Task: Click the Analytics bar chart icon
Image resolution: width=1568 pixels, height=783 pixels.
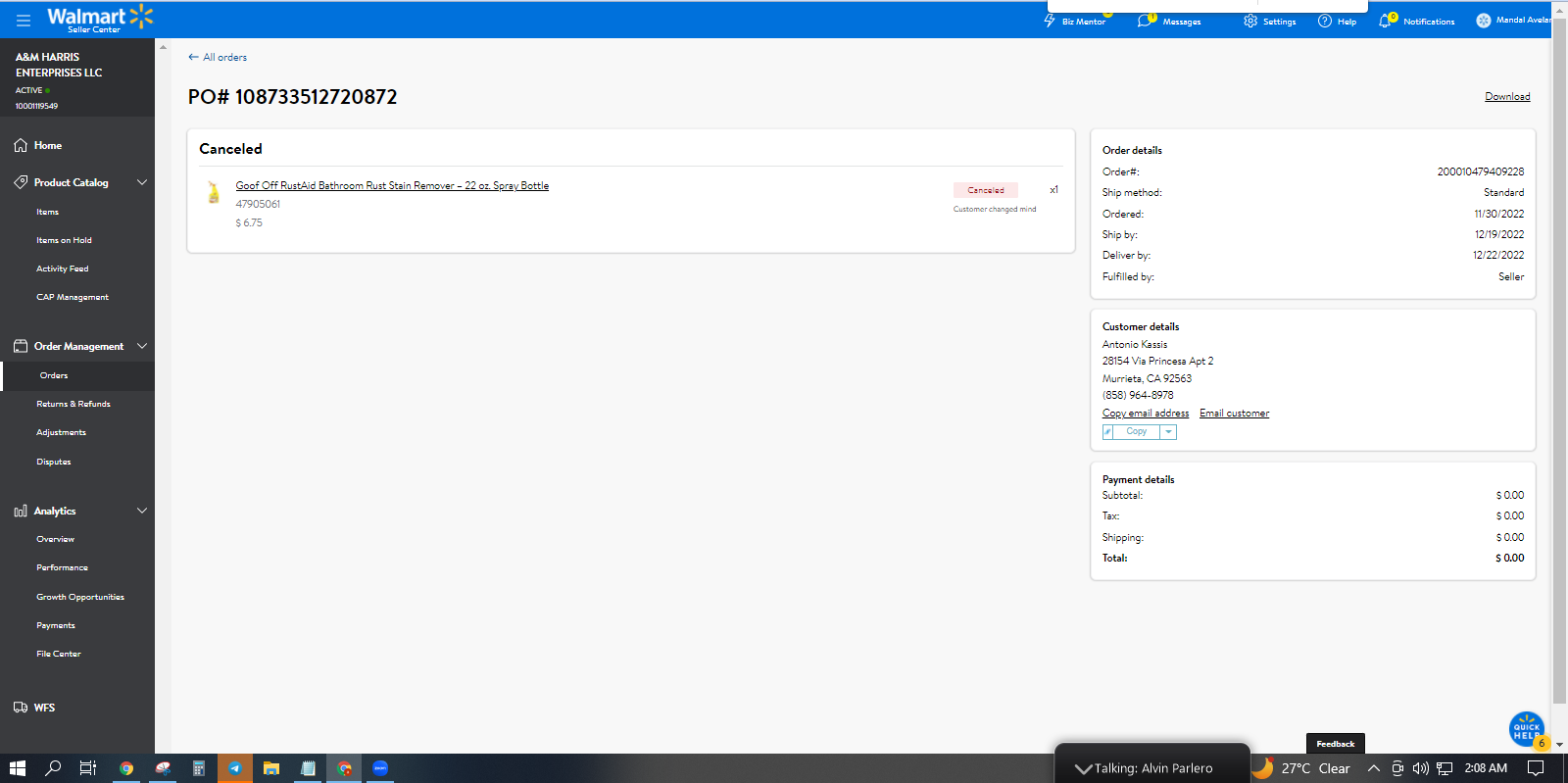Action: [21, 511]
